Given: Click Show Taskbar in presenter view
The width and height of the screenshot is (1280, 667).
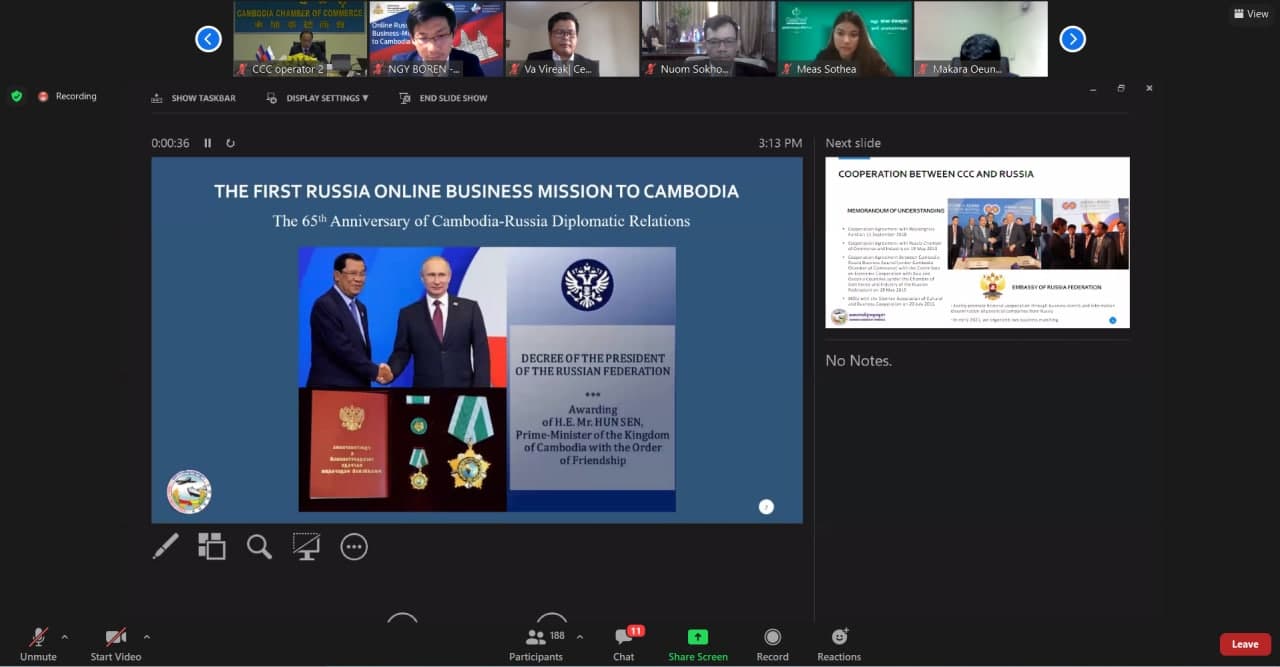Looking at the screenshot, I should (194, 98).
